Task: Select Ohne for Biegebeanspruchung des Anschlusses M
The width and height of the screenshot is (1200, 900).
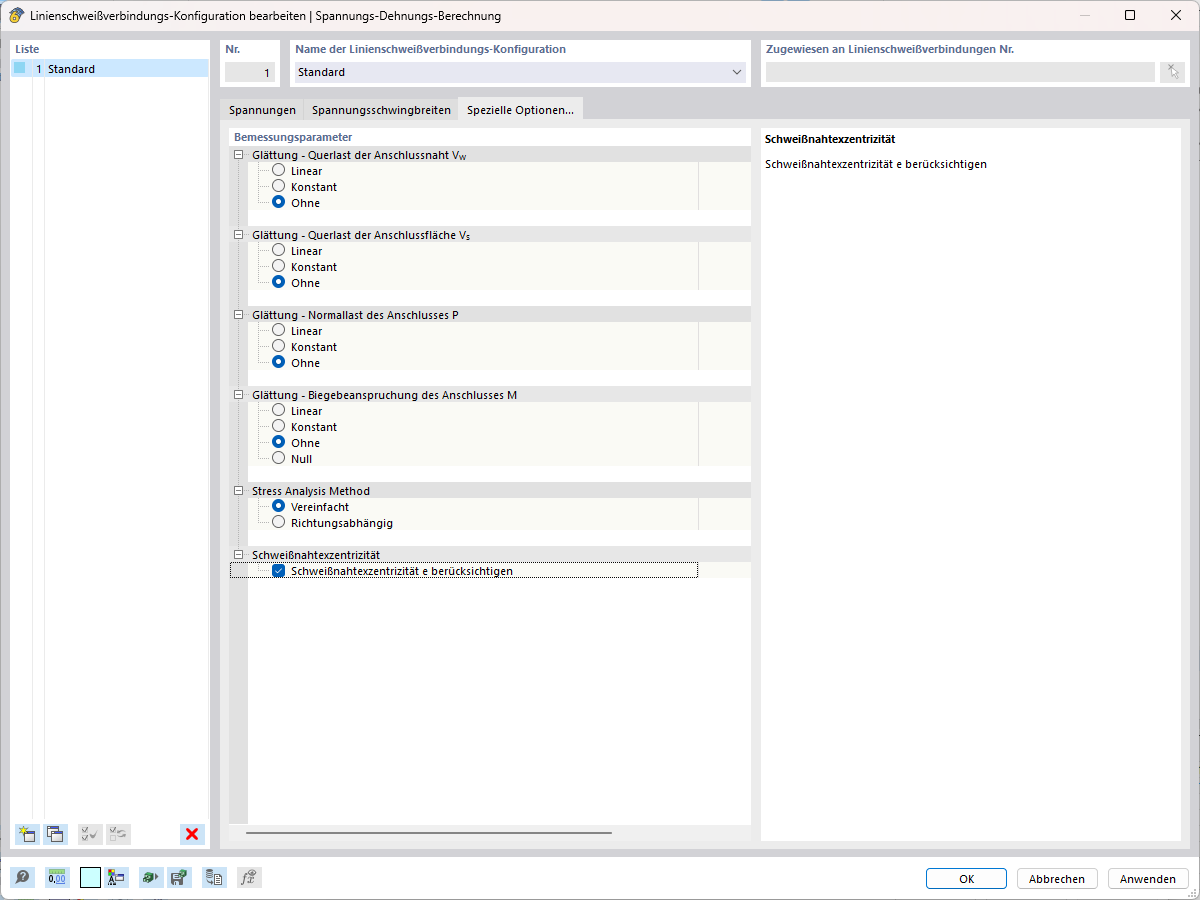Action: [278, 443]
